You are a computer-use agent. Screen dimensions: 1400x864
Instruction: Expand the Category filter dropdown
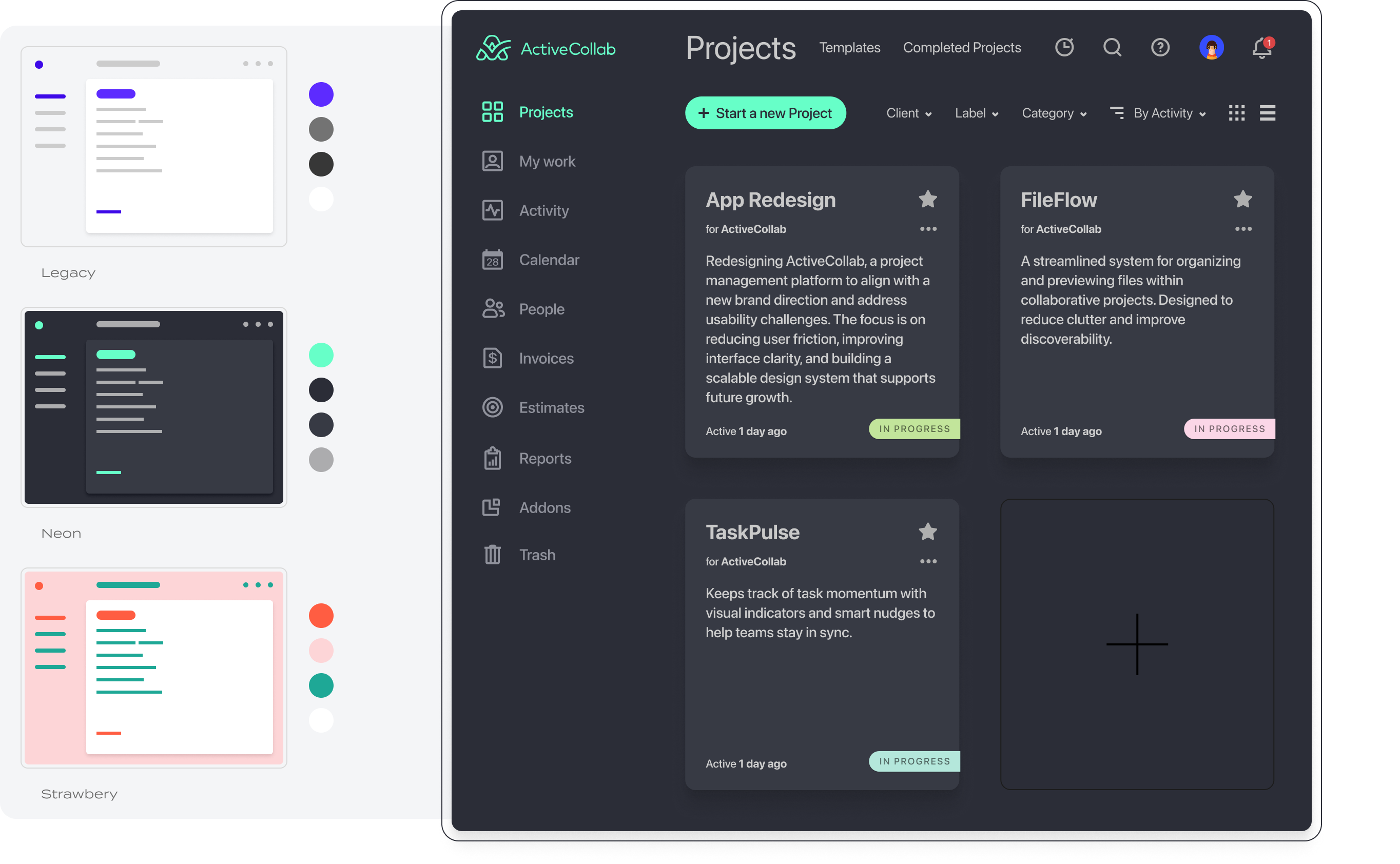pyautogui.click(x=1054, y=113)
